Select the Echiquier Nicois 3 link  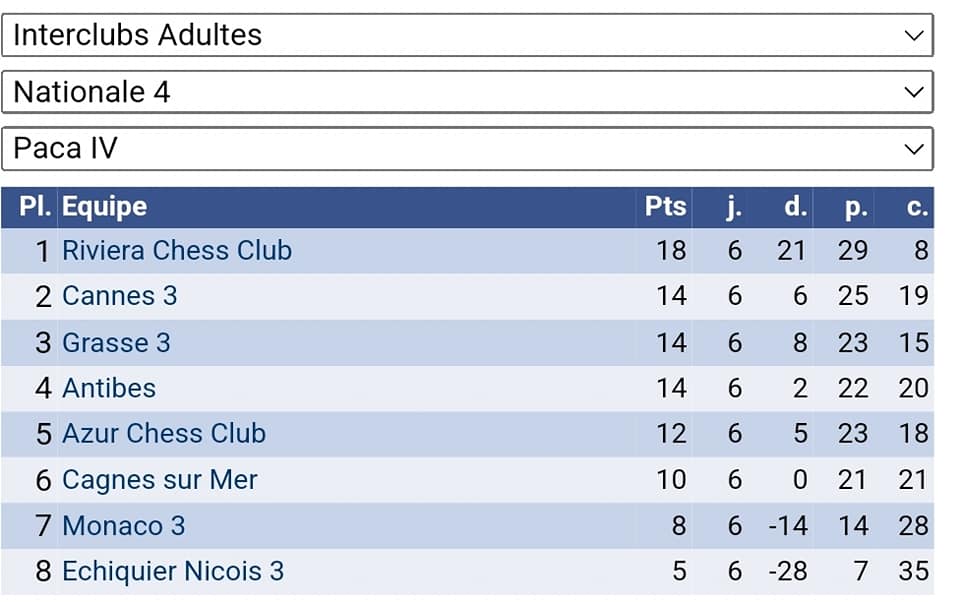coord(173,572)
